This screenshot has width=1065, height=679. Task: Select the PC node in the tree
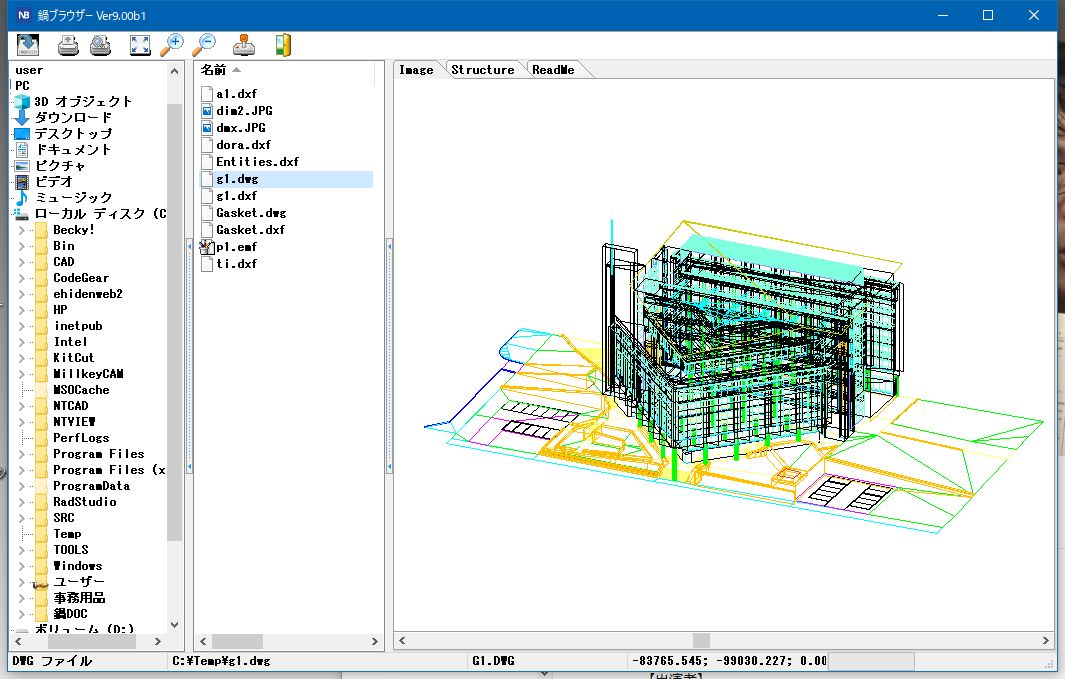[x=22, y=86]
